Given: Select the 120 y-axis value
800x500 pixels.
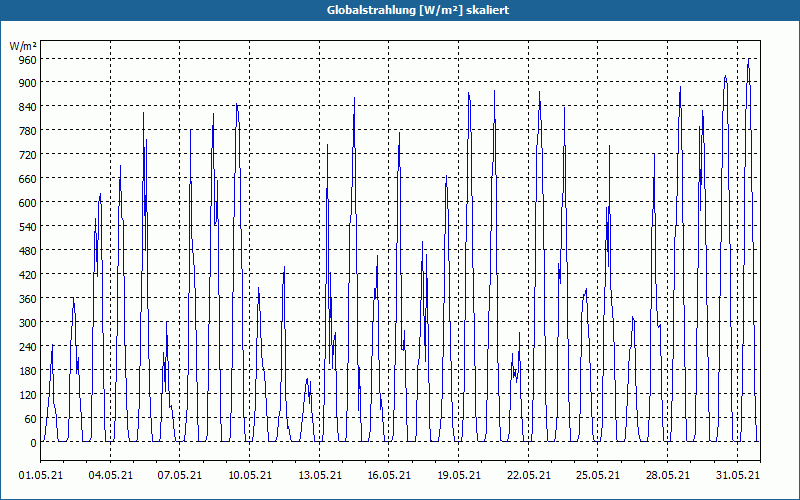Looking at the screenshot, I should 28,395.
